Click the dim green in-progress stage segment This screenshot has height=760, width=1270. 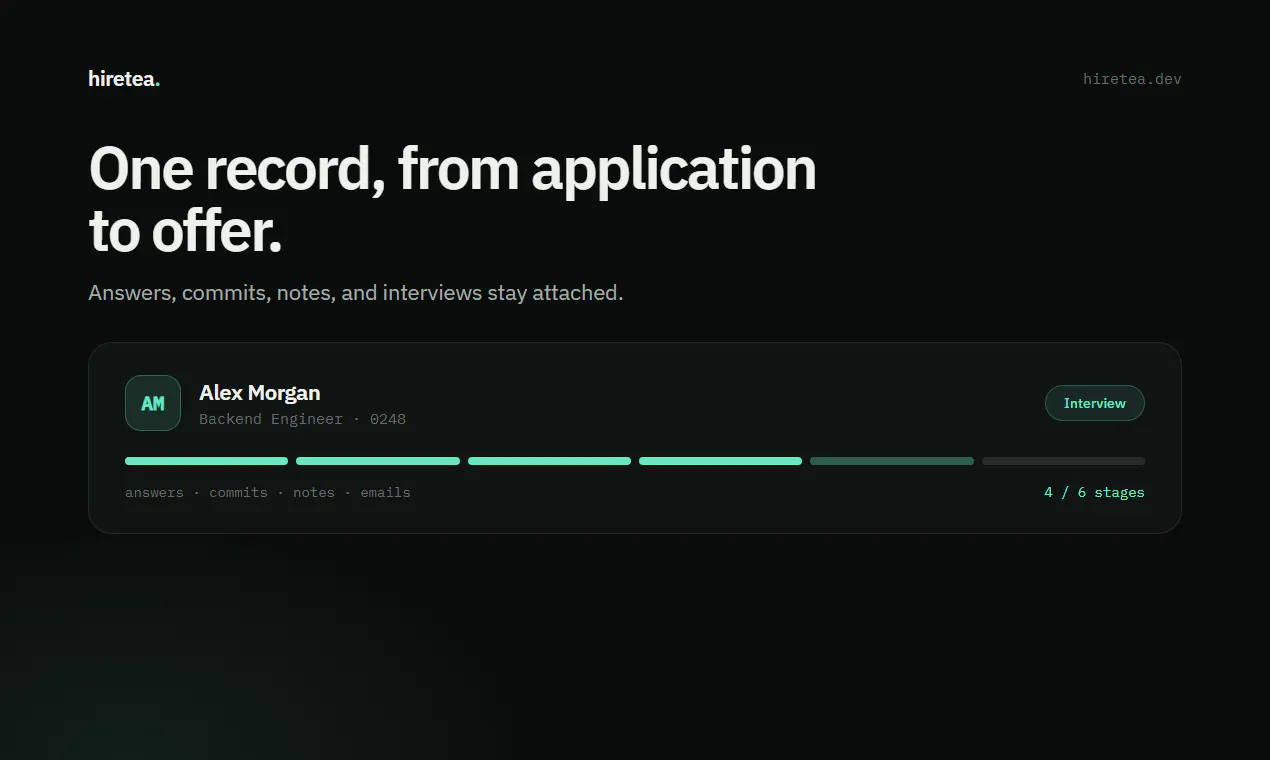(892, 461)
